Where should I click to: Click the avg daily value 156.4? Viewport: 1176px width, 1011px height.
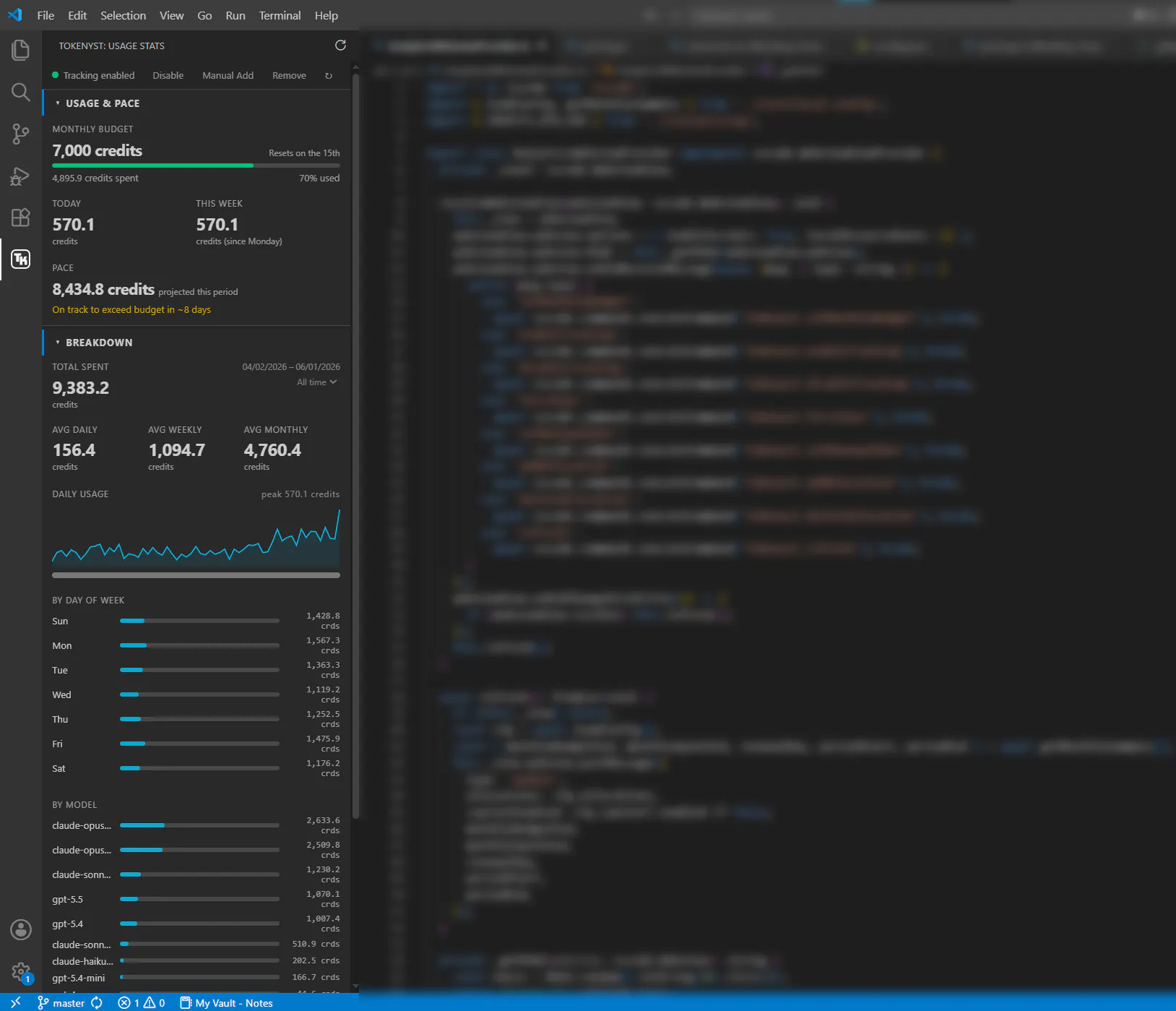tap(74, 450)
